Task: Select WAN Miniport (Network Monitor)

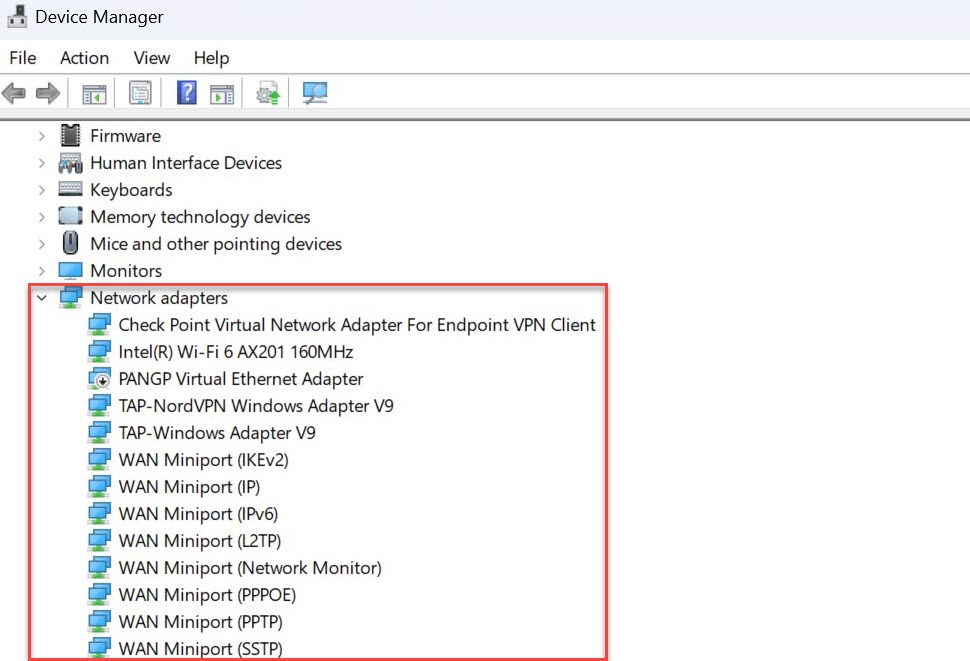Action: (250, 568)
